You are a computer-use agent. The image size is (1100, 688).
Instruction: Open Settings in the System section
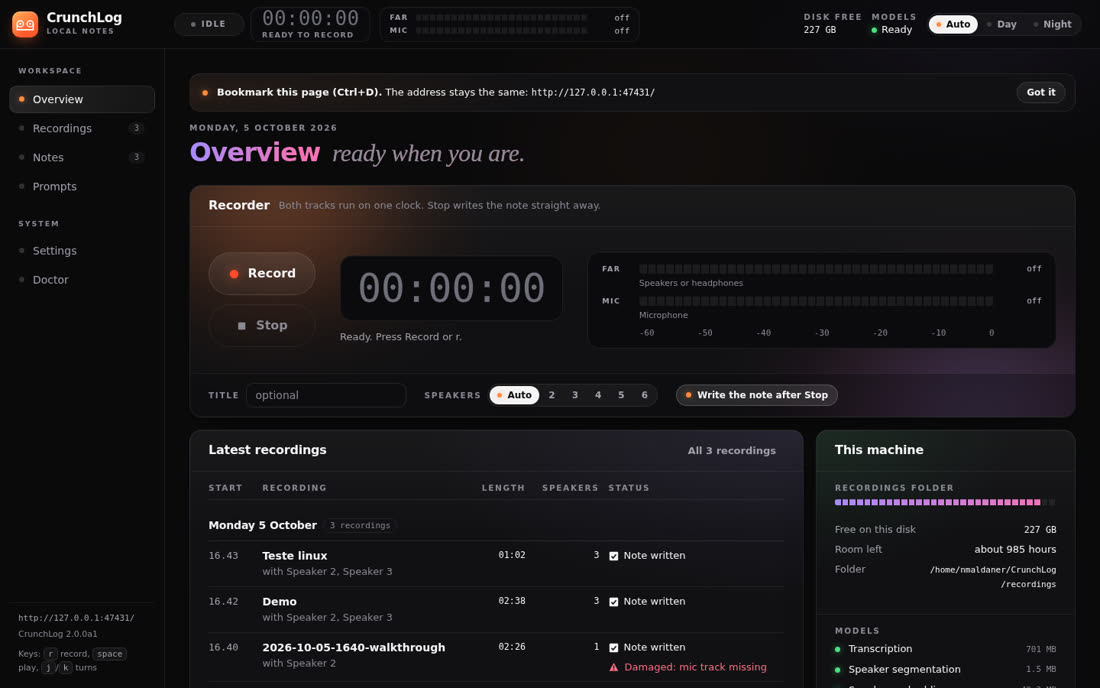82,251
